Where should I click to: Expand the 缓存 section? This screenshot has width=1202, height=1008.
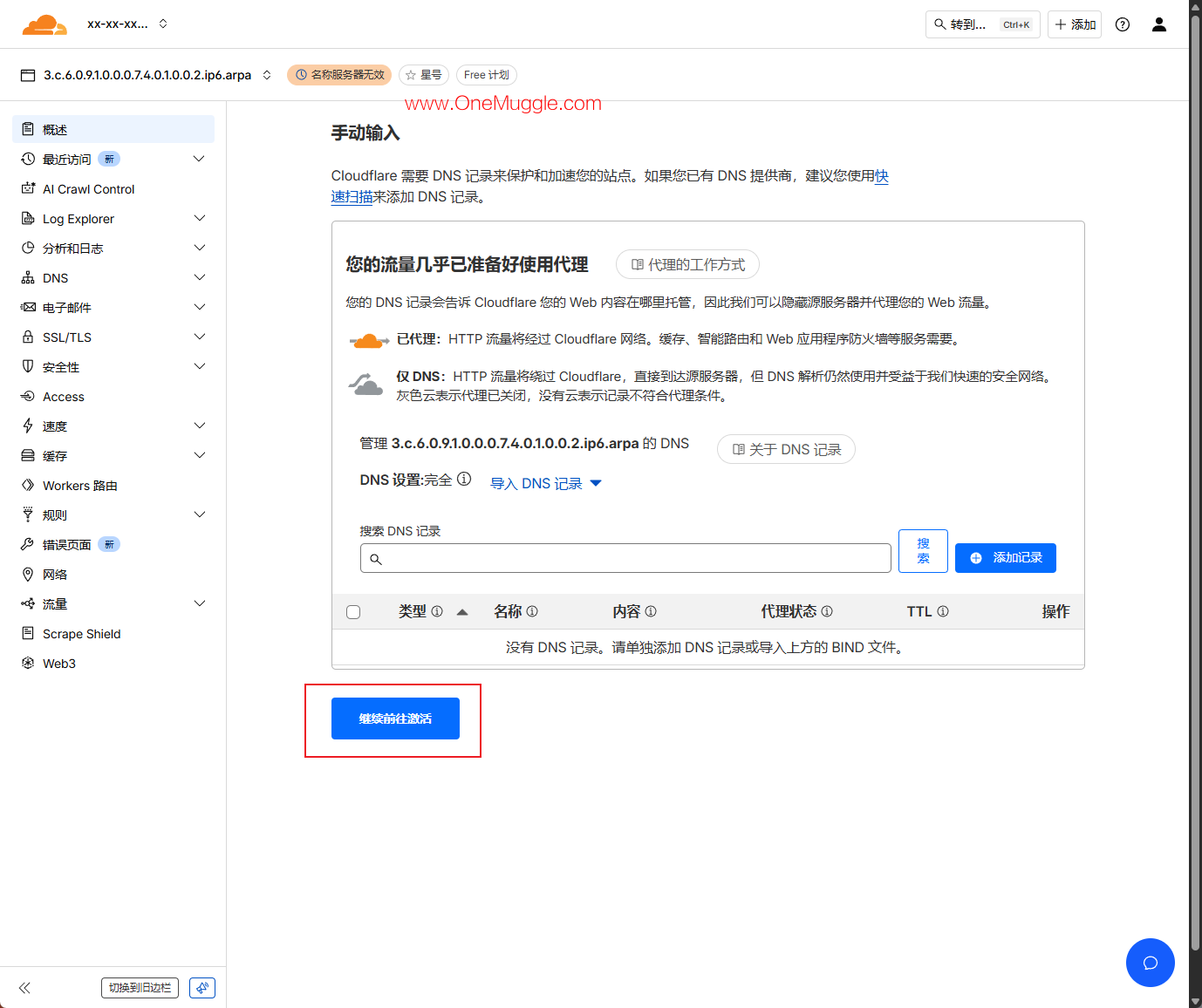point(199,455)
